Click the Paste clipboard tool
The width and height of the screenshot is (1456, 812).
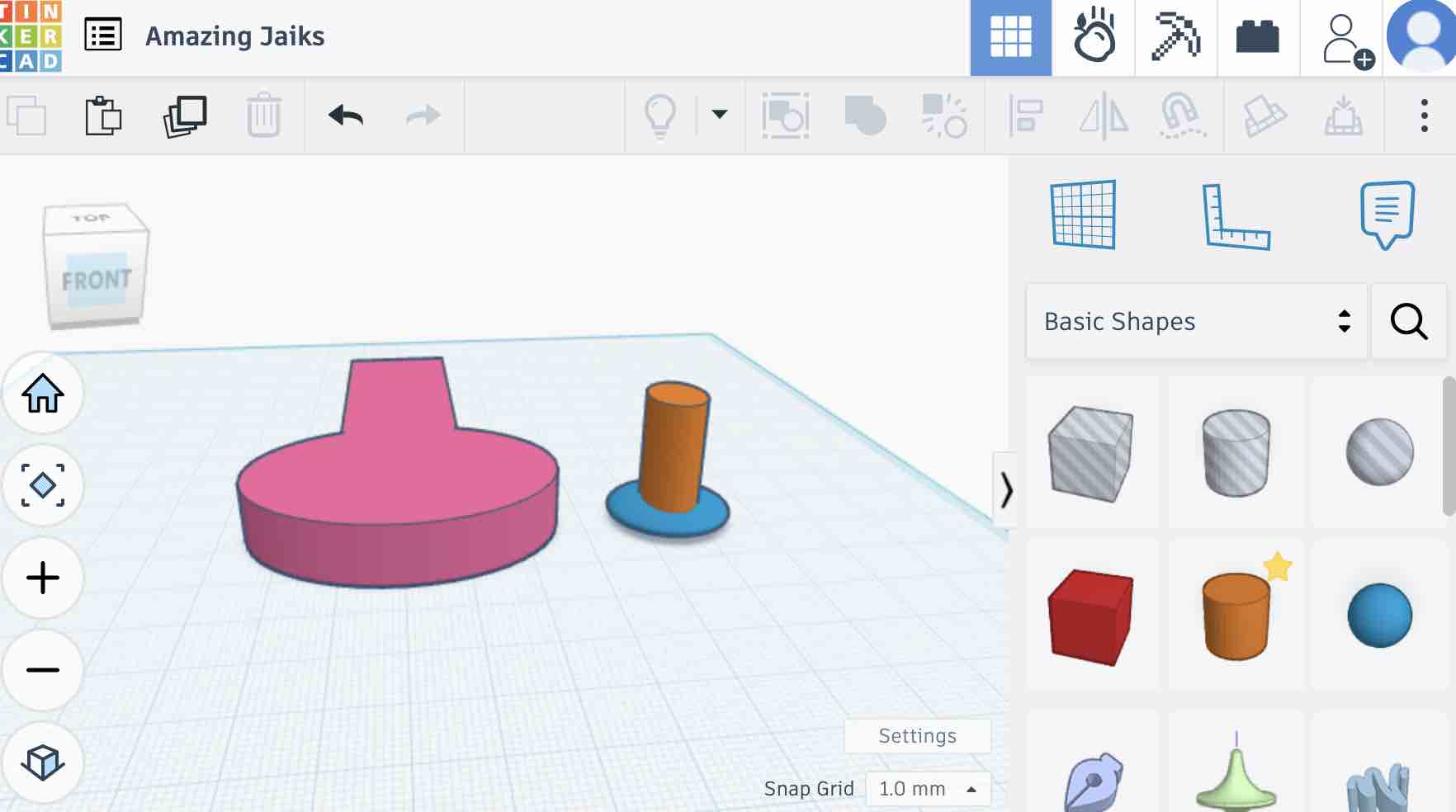pyautogui.click(x=103, y=116)
